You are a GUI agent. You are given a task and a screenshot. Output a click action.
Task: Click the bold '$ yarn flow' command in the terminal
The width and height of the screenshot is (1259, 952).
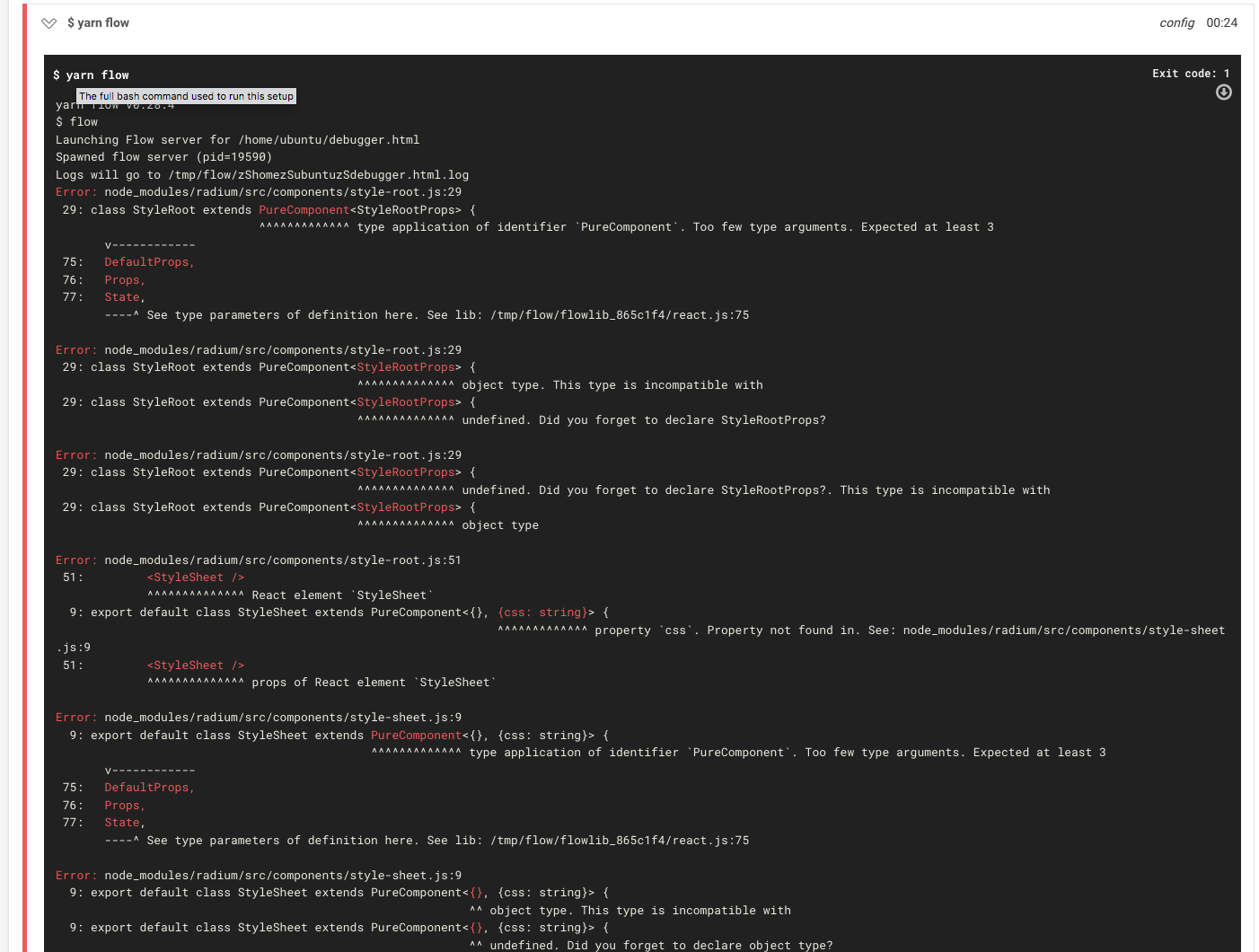(x=91, y=75)
